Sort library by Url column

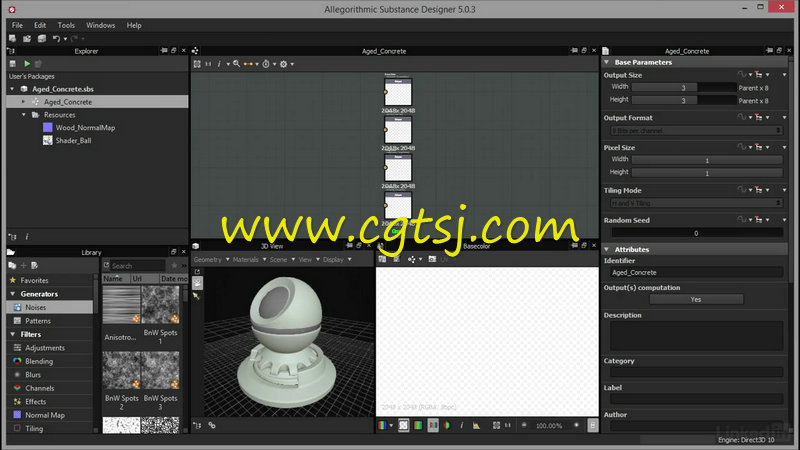click(x=144, y=279)
